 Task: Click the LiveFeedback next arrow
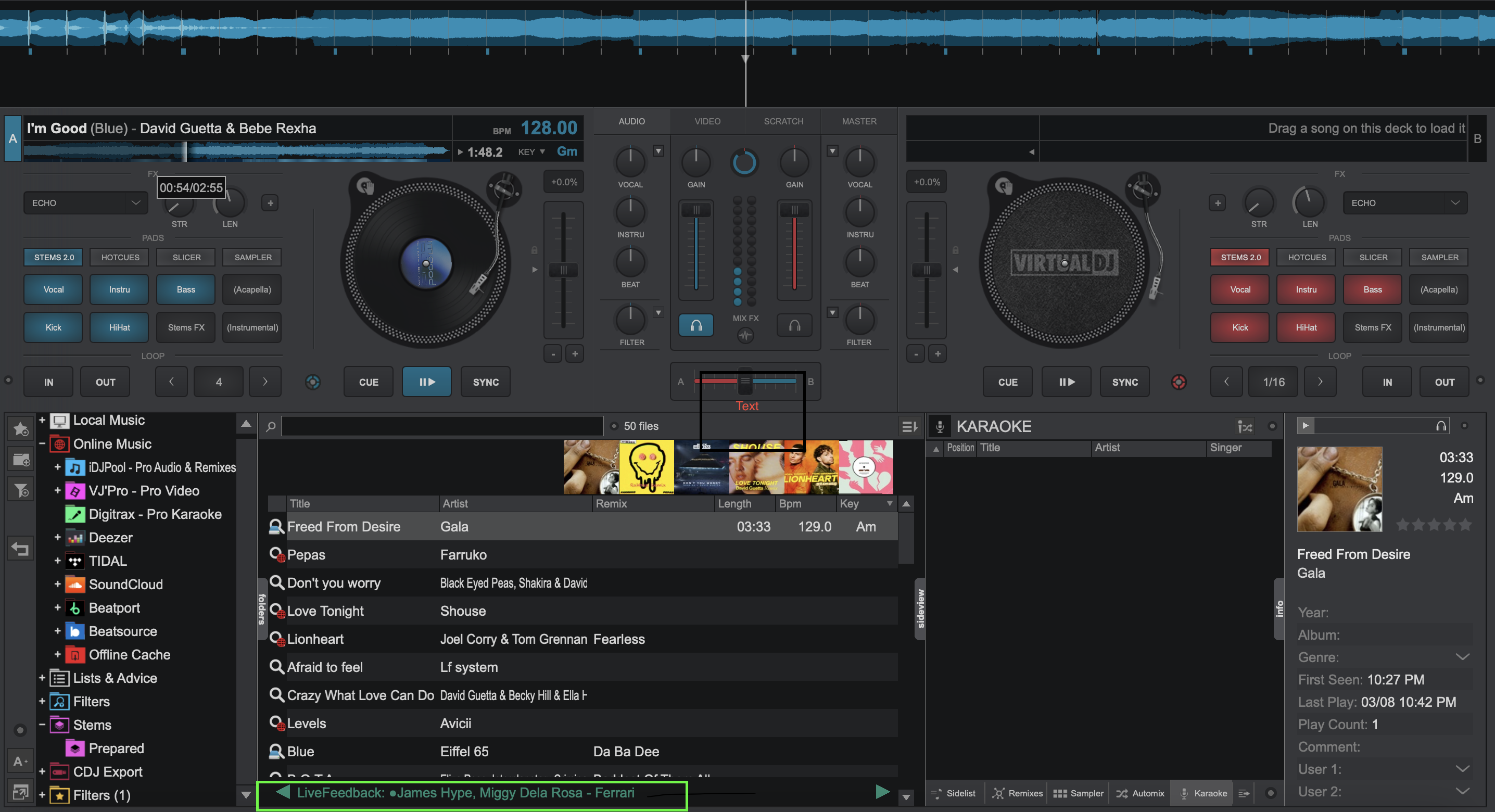(882, 792)
